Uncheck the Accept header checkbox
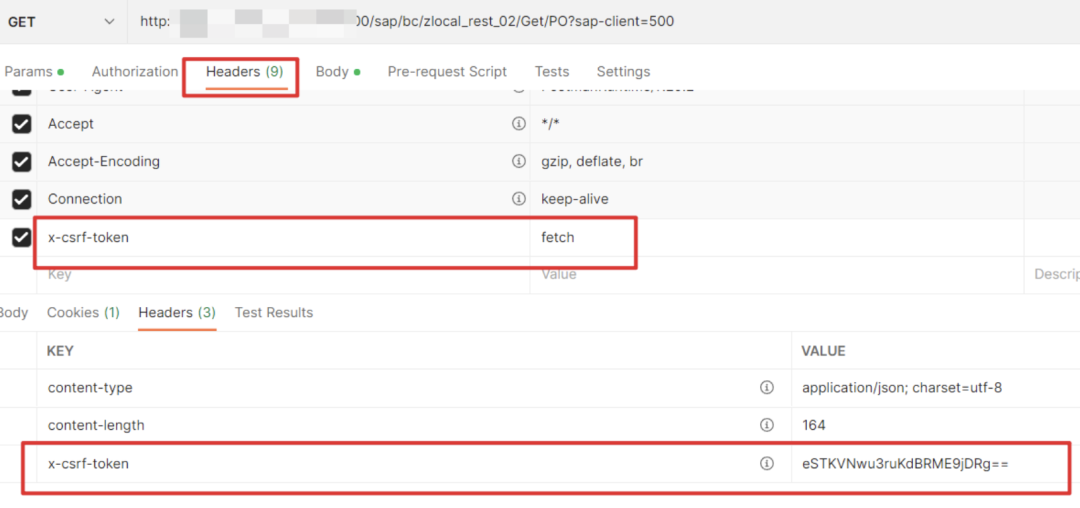Viewport: 1080px width, 508px height. 21,124
